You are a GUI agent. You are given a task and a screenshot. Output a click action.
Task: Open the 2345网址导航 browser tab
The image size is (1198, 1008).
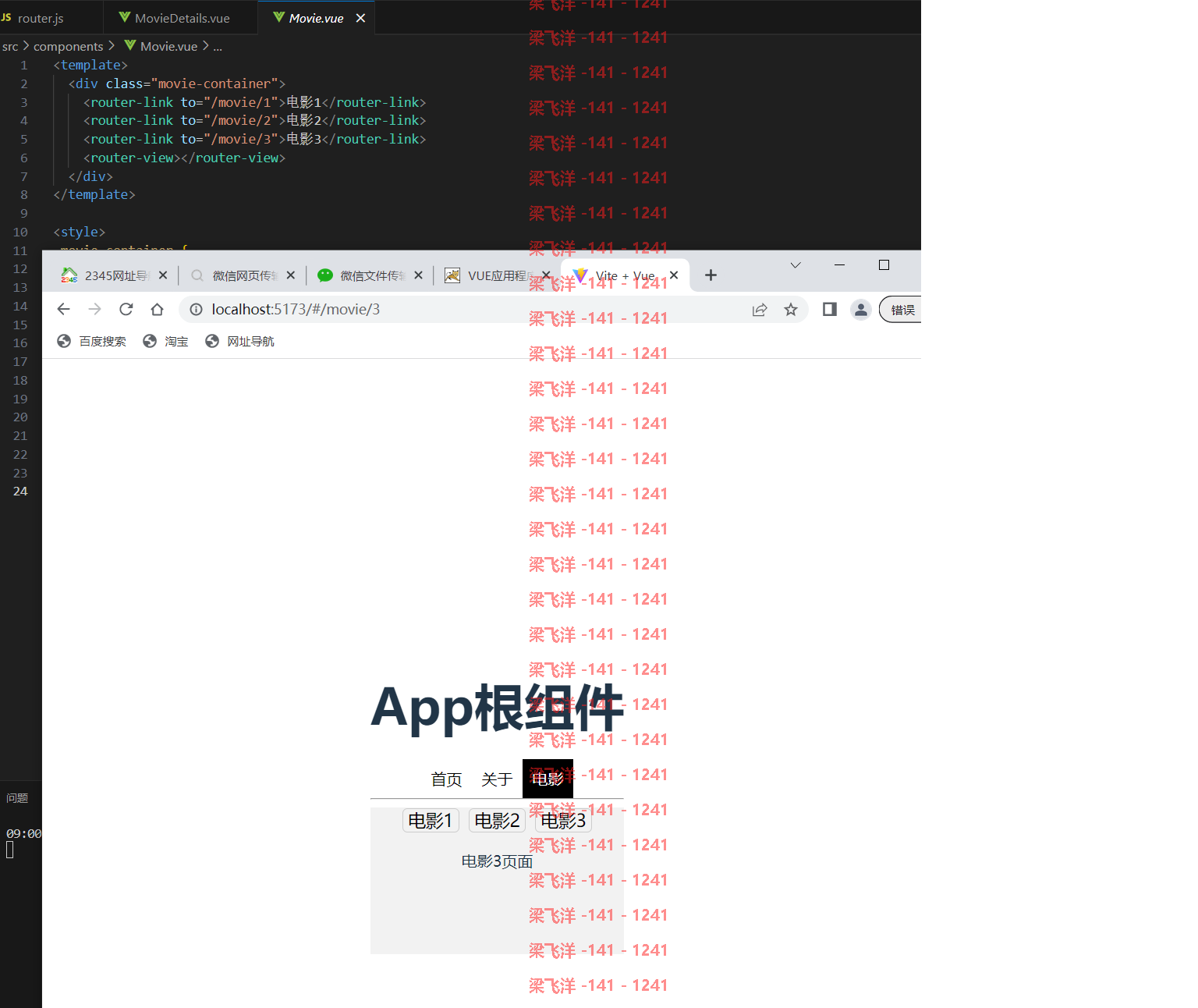point(115,275)
